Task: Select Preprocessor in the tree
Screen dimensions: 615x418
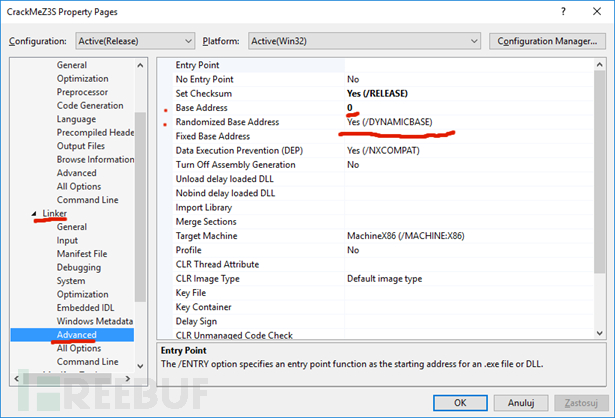Action: tap(82, 92)
